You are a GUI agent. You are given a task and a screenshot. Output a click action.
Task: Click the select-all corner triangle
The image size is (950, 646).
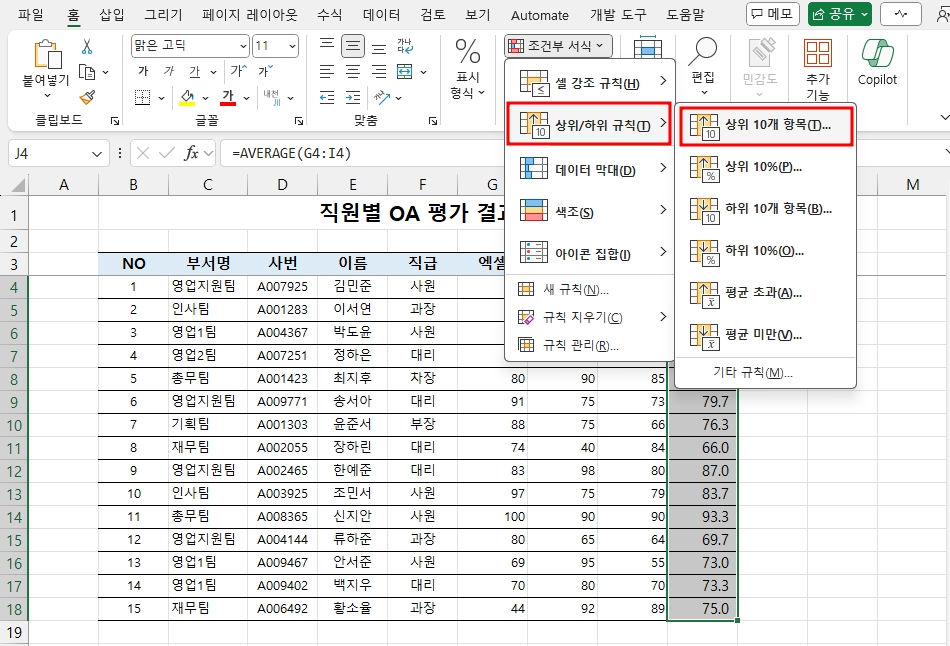[x=18, y=184]
